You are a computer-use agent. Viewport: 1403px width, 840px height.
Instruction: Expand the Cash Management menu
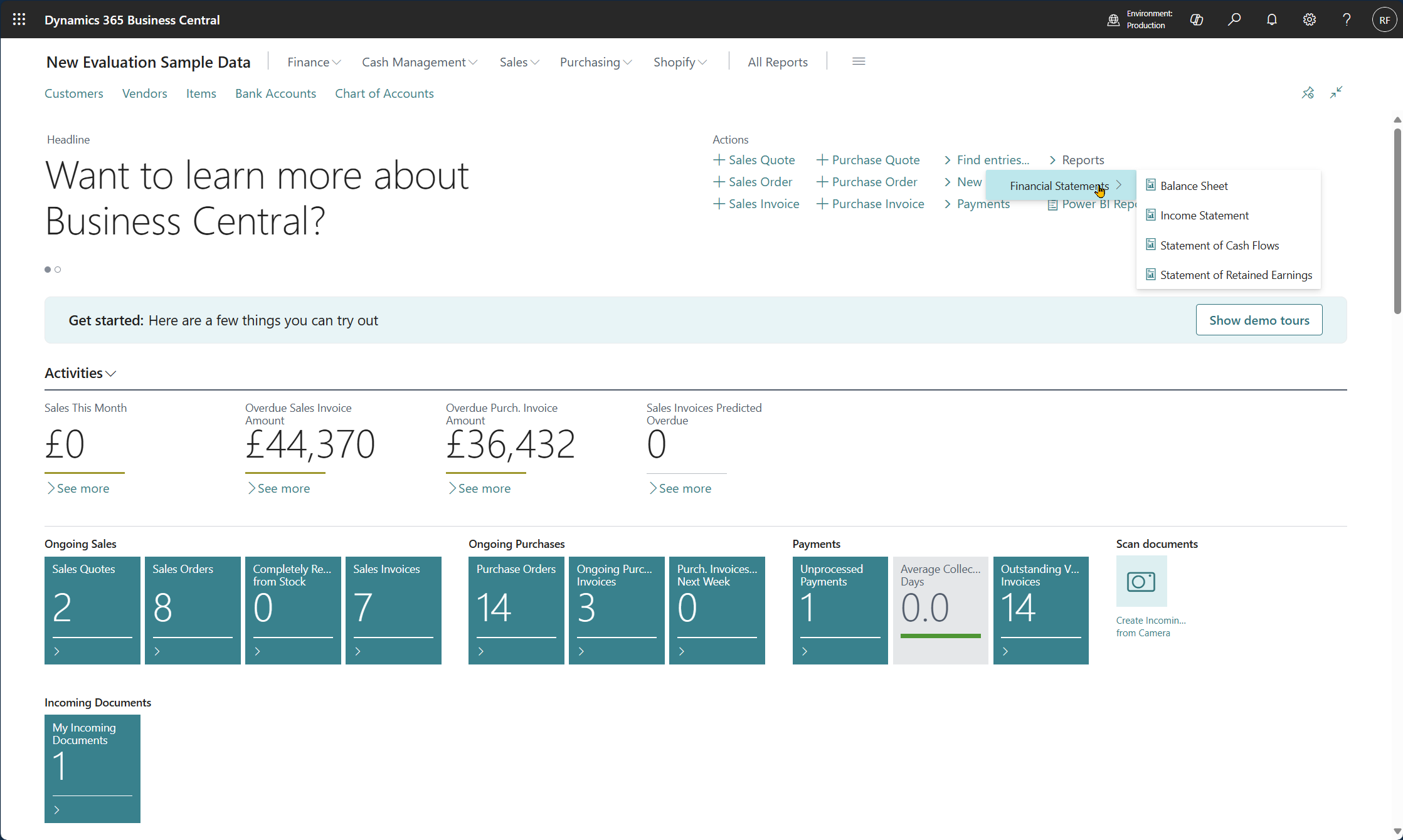(x=420, y=62)
